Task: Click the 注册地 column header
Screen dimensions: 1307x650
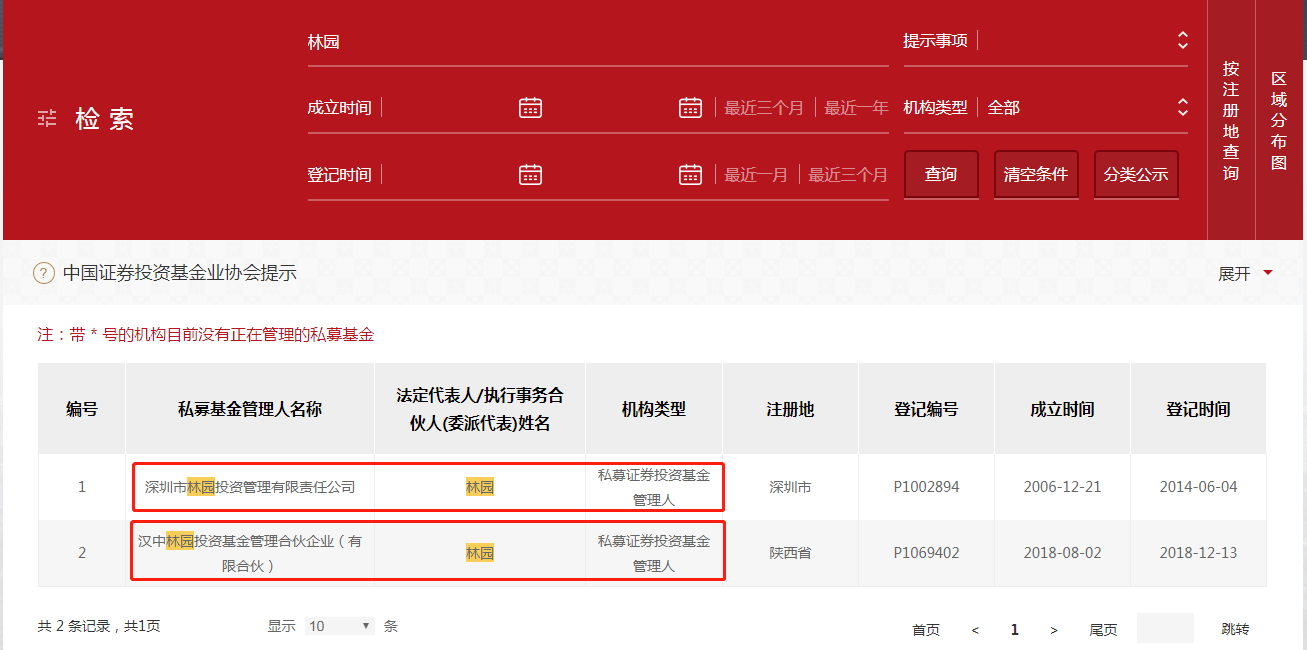Action: pos(790,409)
